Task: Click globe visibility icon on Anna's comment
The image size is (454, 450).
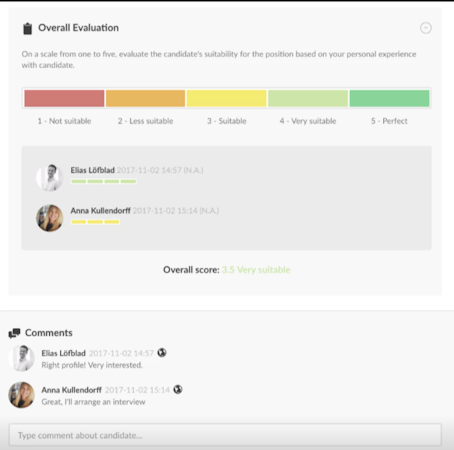Action: tap(178, 389)
